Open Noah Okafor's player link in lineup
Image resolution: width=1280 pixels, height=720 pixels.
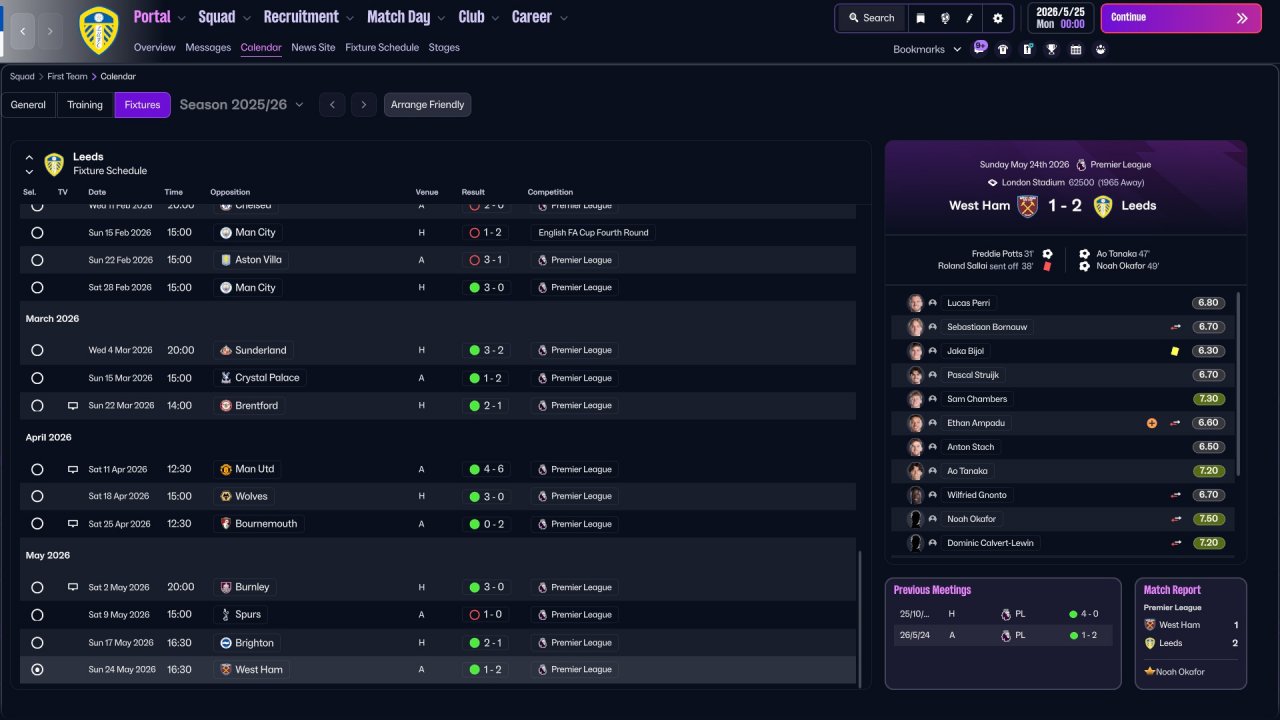971,519
